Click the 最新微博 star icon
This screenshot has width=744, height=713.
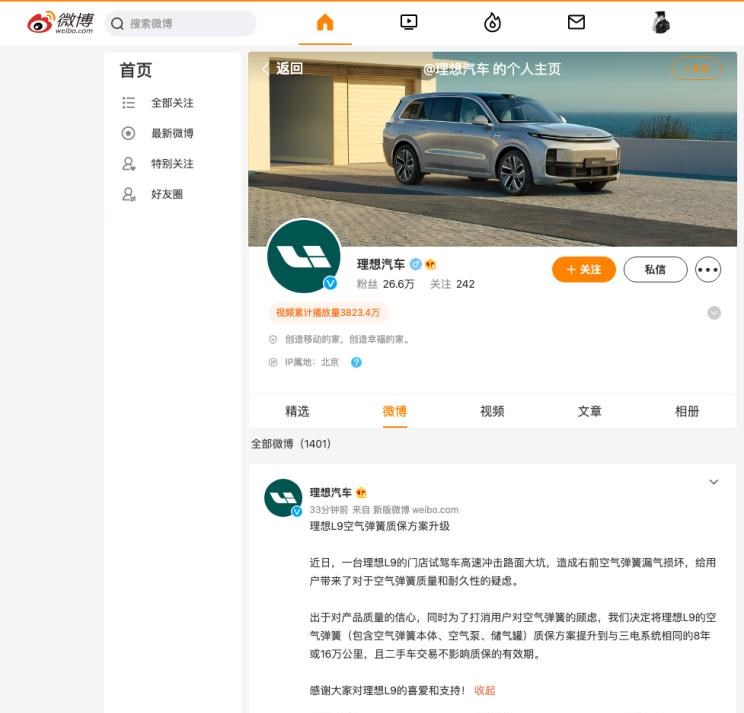point(129,133)
